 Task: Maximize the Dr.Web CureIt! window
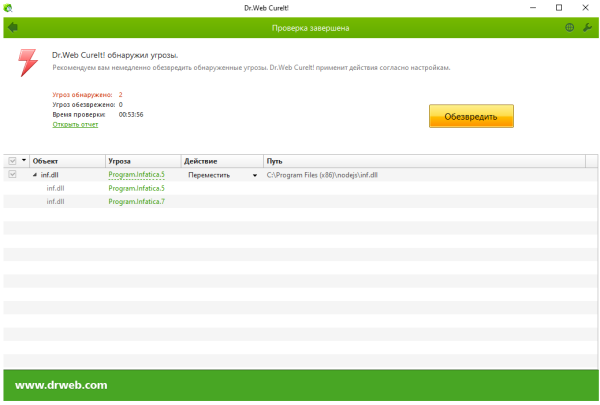559,8
